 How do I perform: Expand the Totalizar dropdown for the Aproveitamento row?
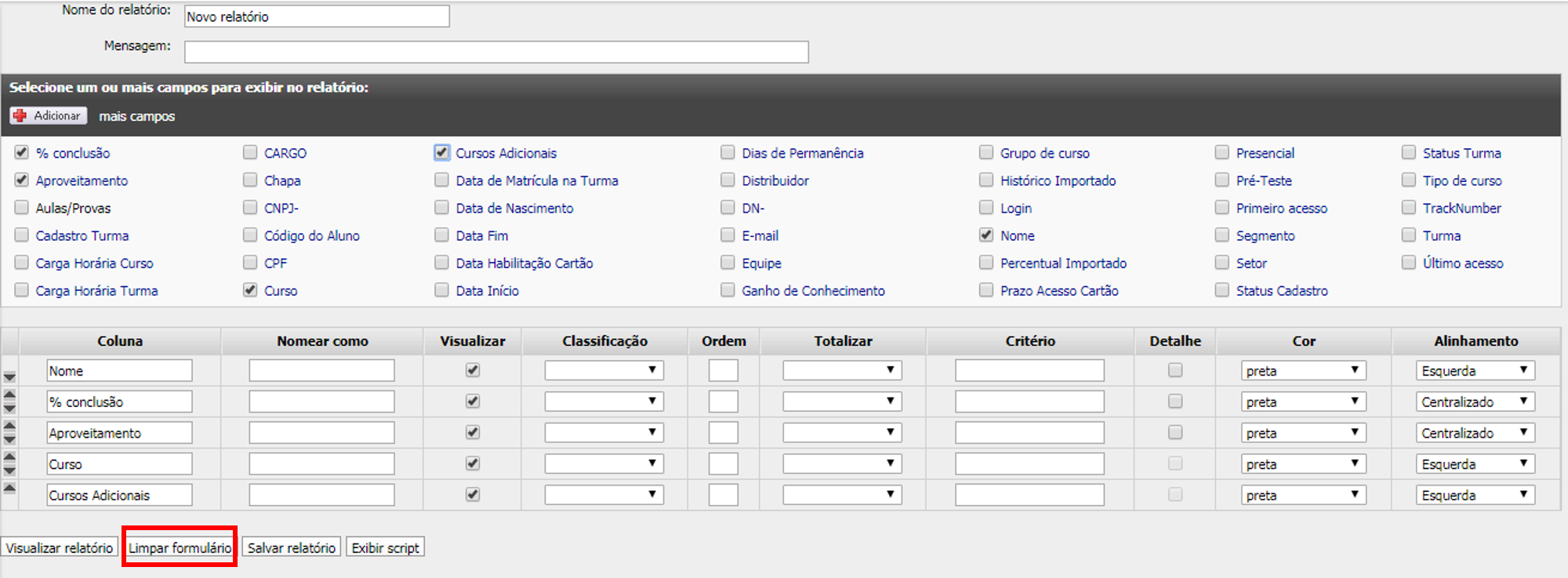(x=841, y=433)
